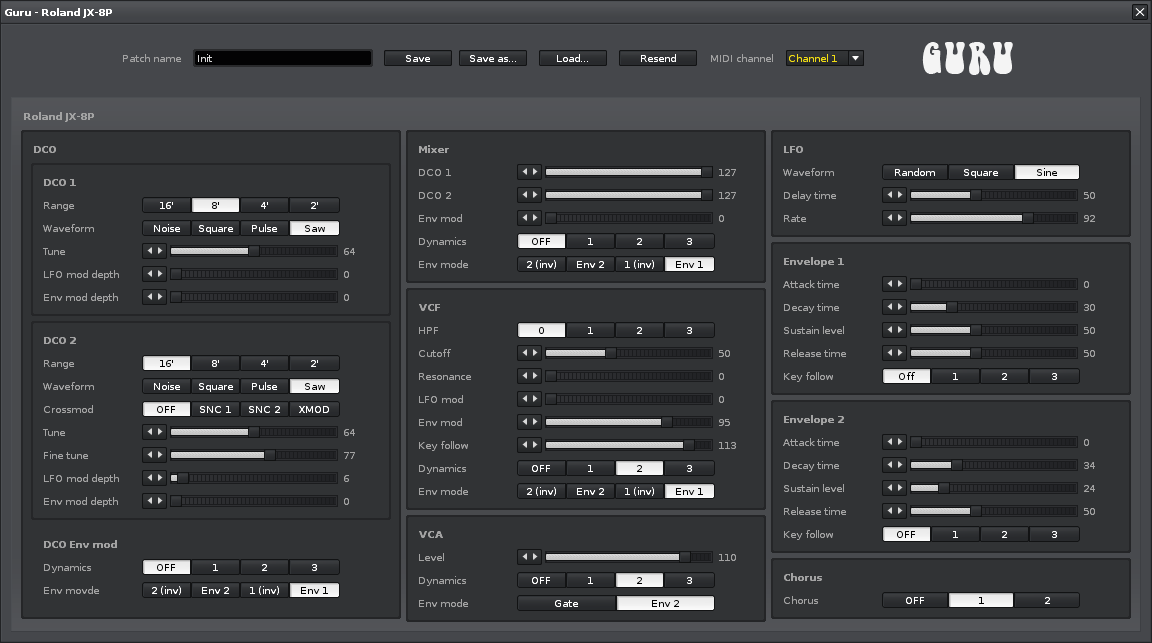The width and height of the screenshot is (1152, 643).
Task: Set Envelope 2 Key follow to 3
Action: tap(1054, 534)
